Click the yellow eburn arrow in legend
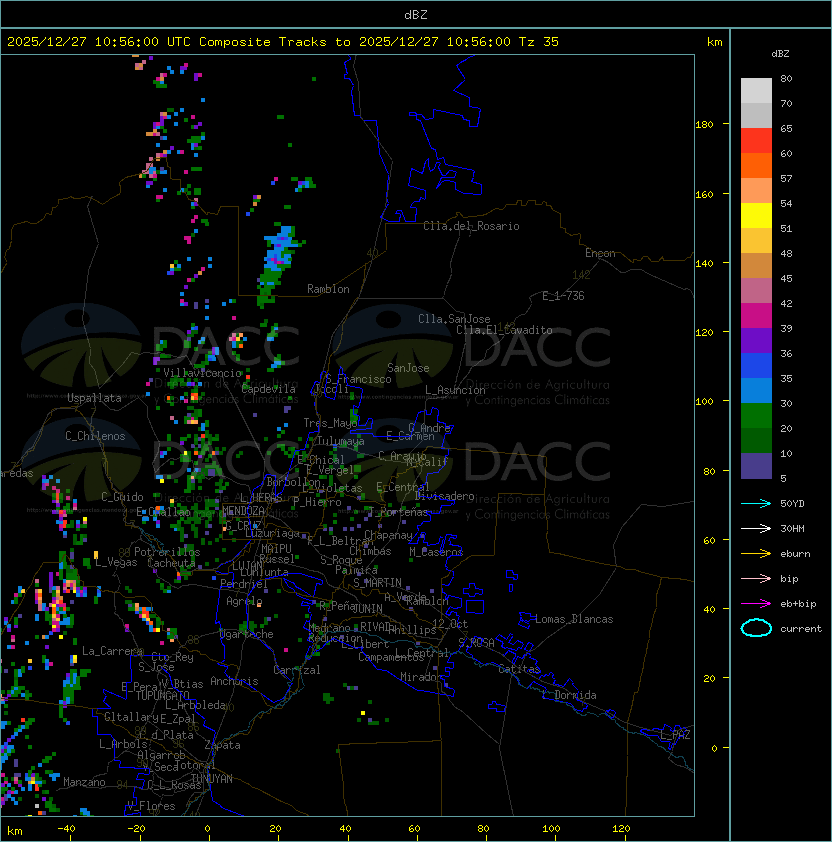832x842 pixels. tap(756, 553)
